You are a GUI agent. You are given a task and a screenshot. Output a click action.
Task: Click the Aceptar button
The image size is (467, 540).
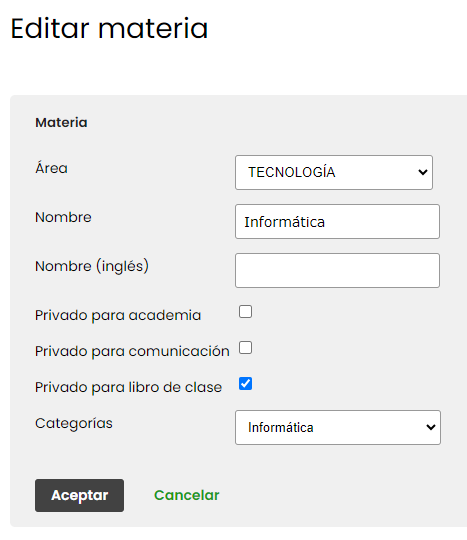[x=79, y=495]
